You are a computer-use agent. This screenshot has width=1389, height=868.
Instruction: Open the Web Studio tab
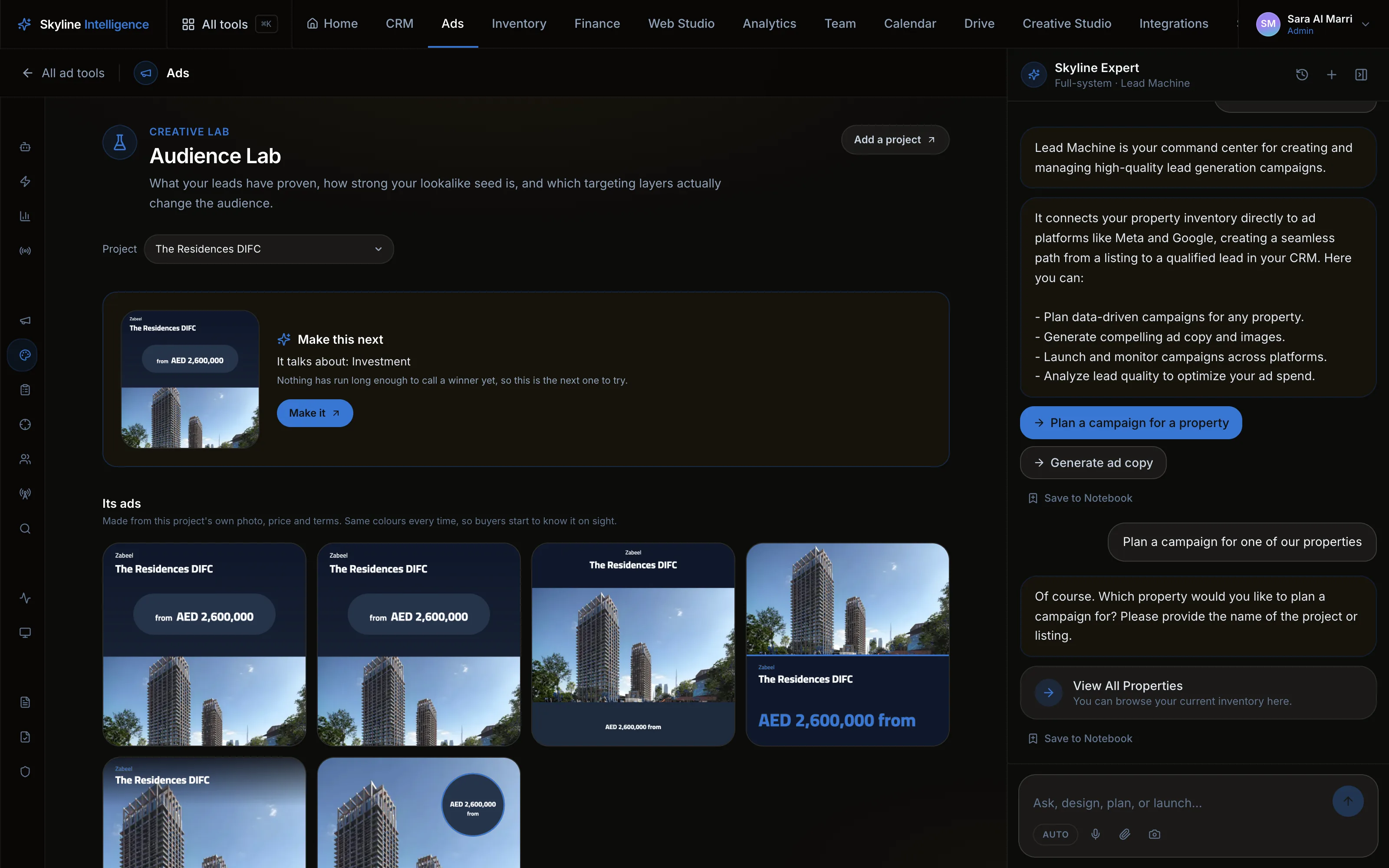(681, 23)
